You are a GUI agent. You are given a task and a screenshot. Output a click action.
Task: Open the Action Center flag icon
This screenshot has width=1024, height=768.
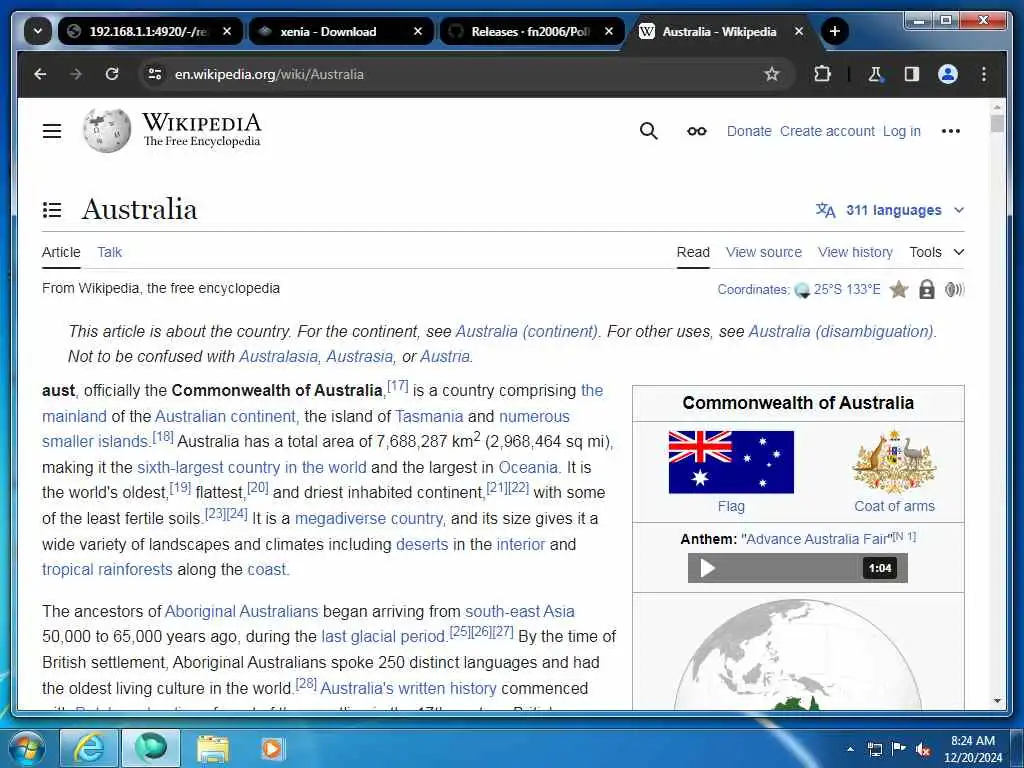tap(899, 749)
